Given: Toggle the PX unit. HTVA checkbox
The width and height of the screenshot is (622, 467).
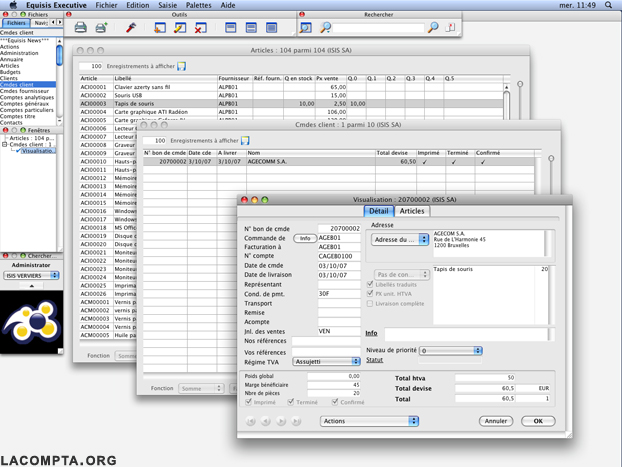Looking at the screenshot, I should pos(370,294).
